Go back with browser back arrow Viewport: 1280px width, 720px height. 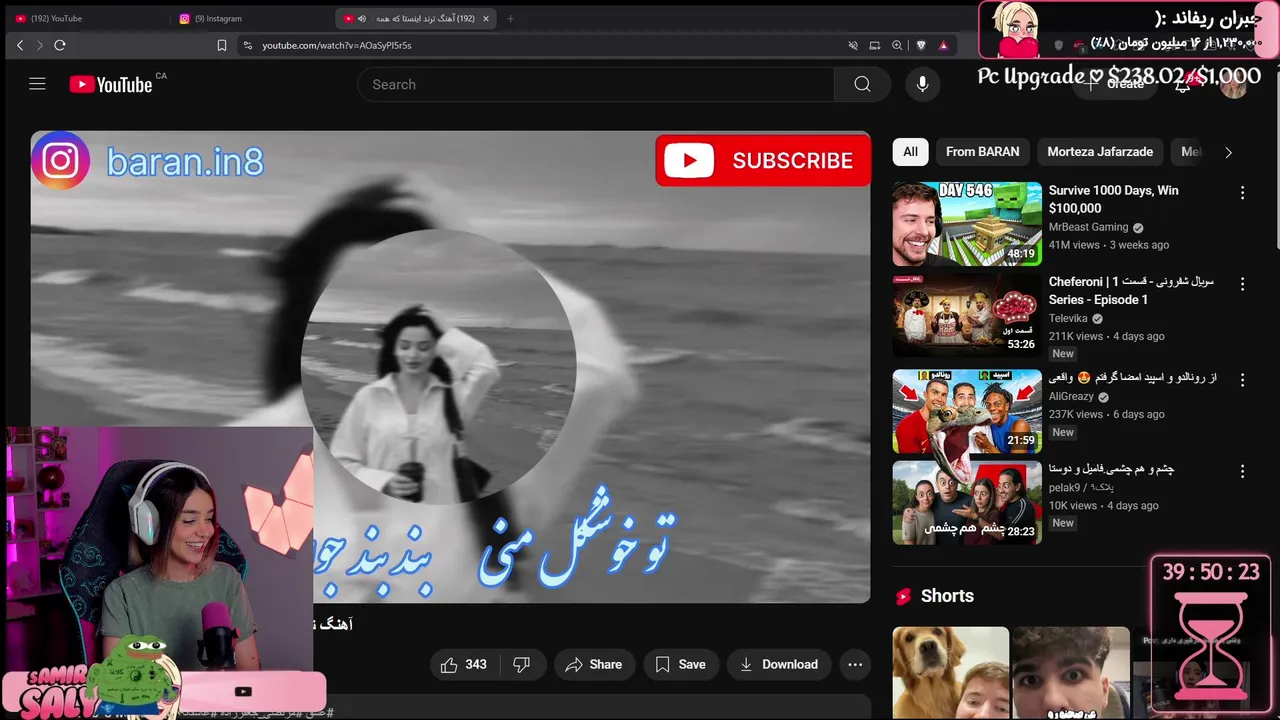tap(20, 45)
